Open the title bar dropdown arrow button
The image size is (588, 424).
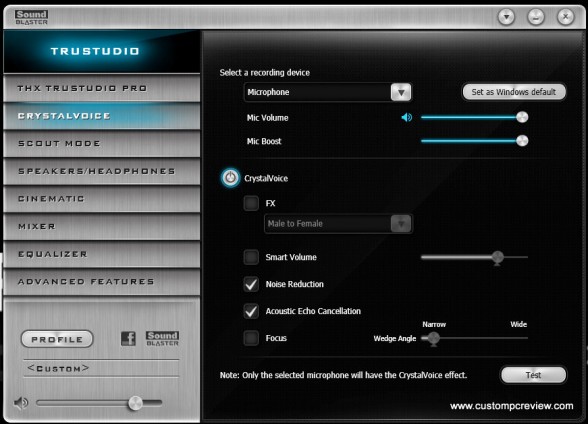point(506,17)
